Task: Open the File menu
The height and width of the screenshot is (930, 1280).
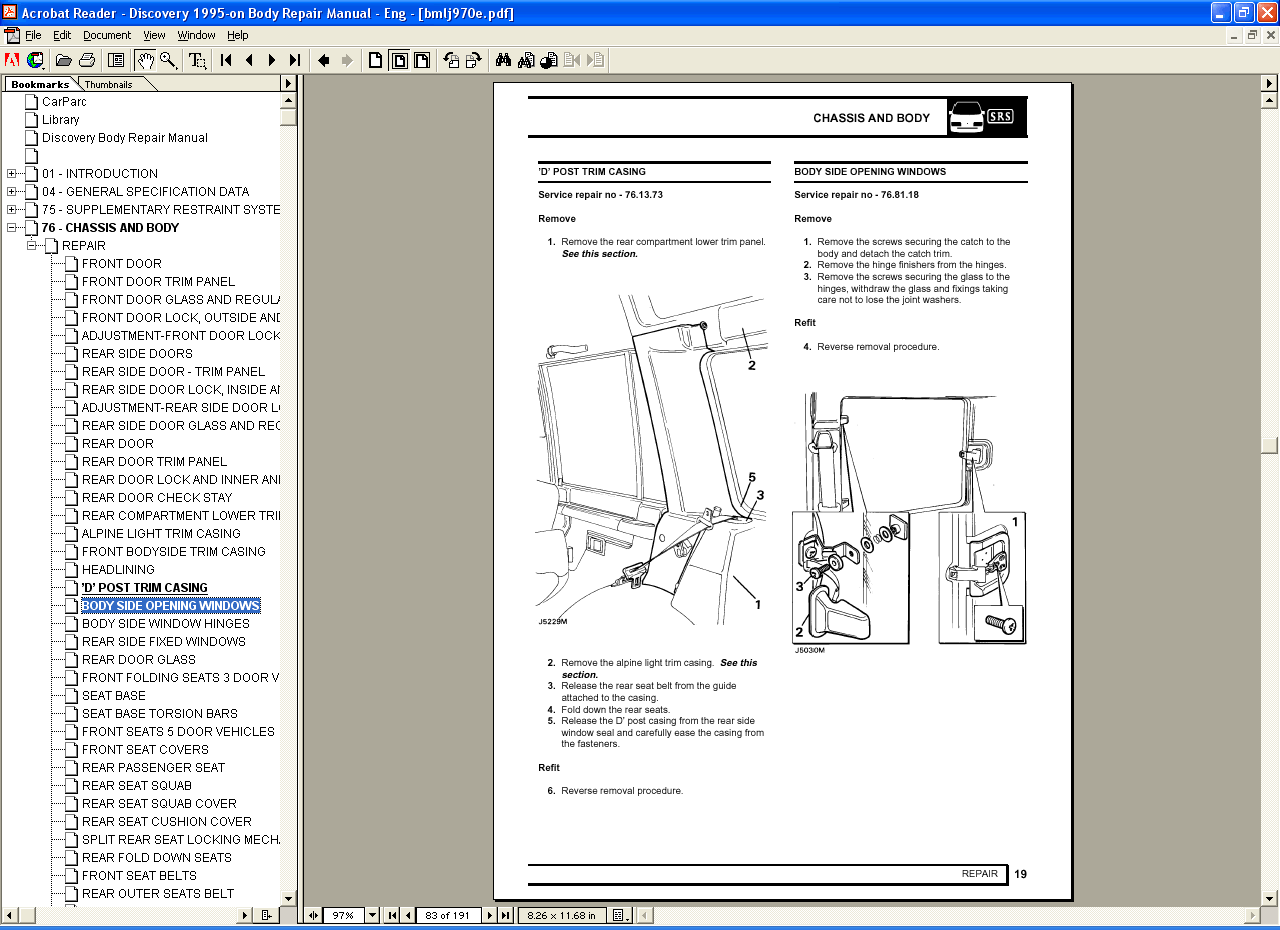Action: 33,35
